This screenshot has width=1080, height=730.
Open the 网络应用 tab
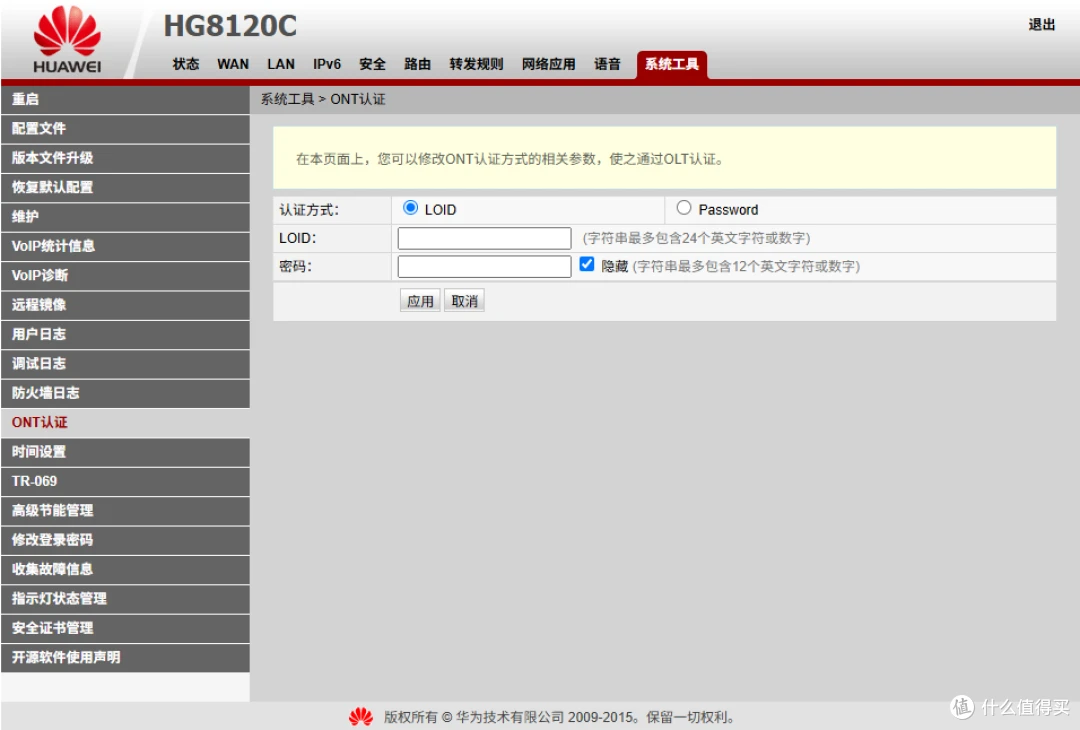point(548,64)
